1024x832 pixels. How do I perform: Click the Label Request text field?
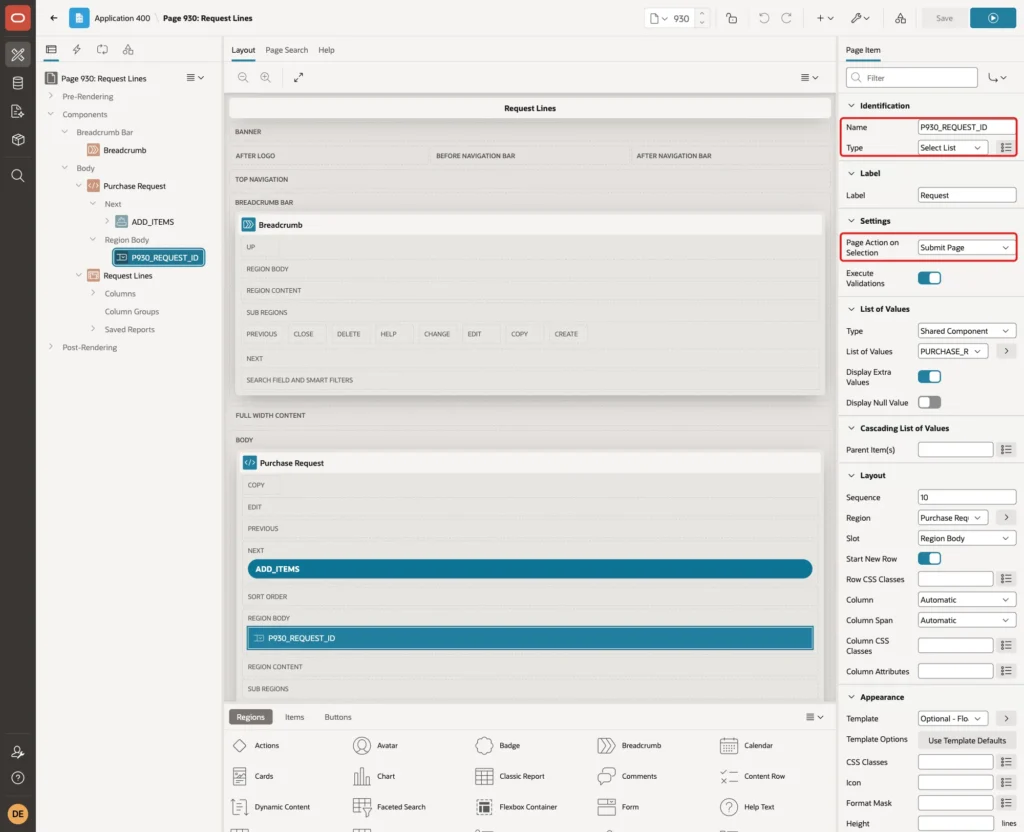pyautogui.click(x=967, y=195)
